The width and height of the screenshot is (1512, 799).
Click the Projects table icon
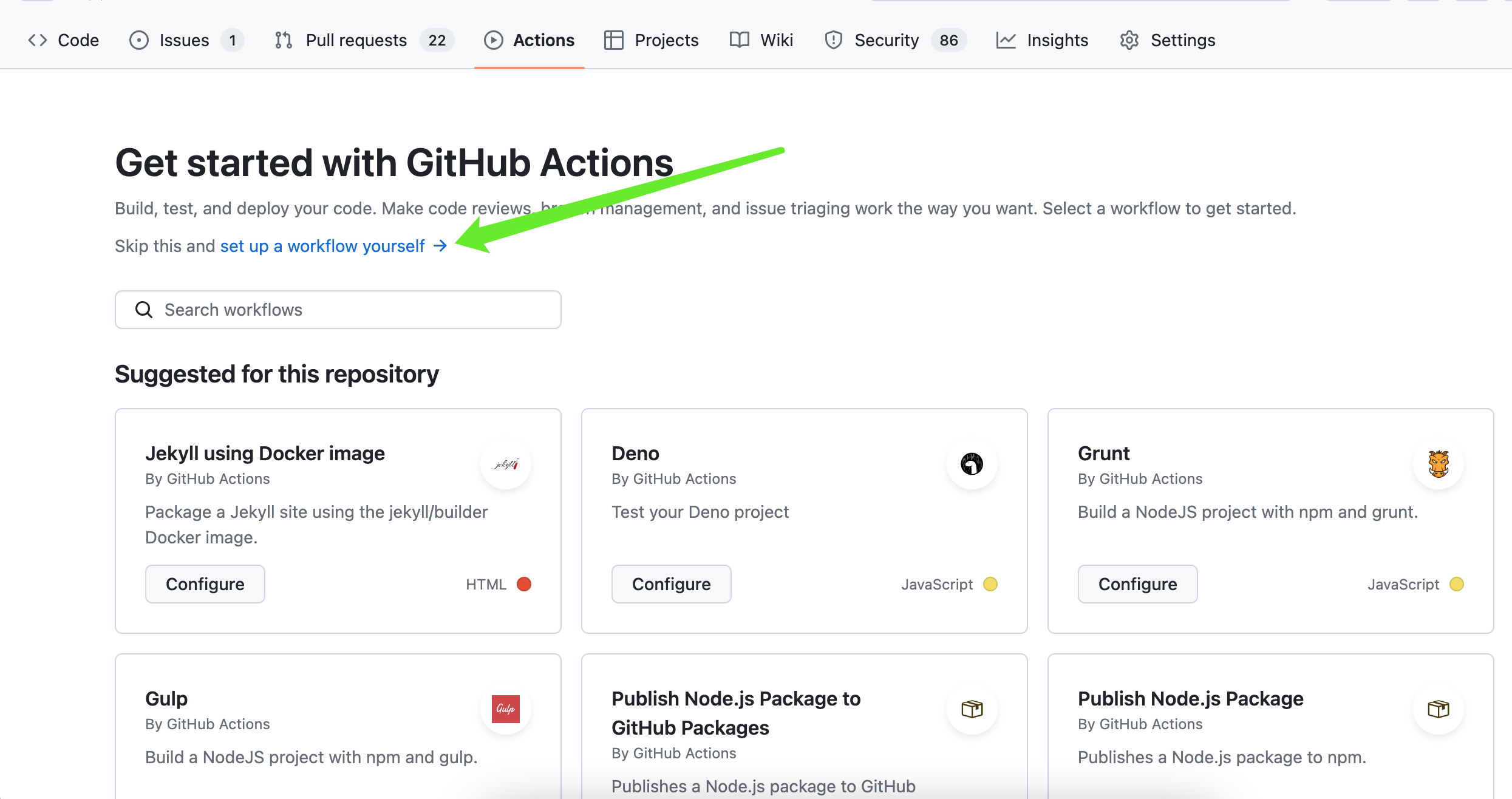(x=614, y=40)
